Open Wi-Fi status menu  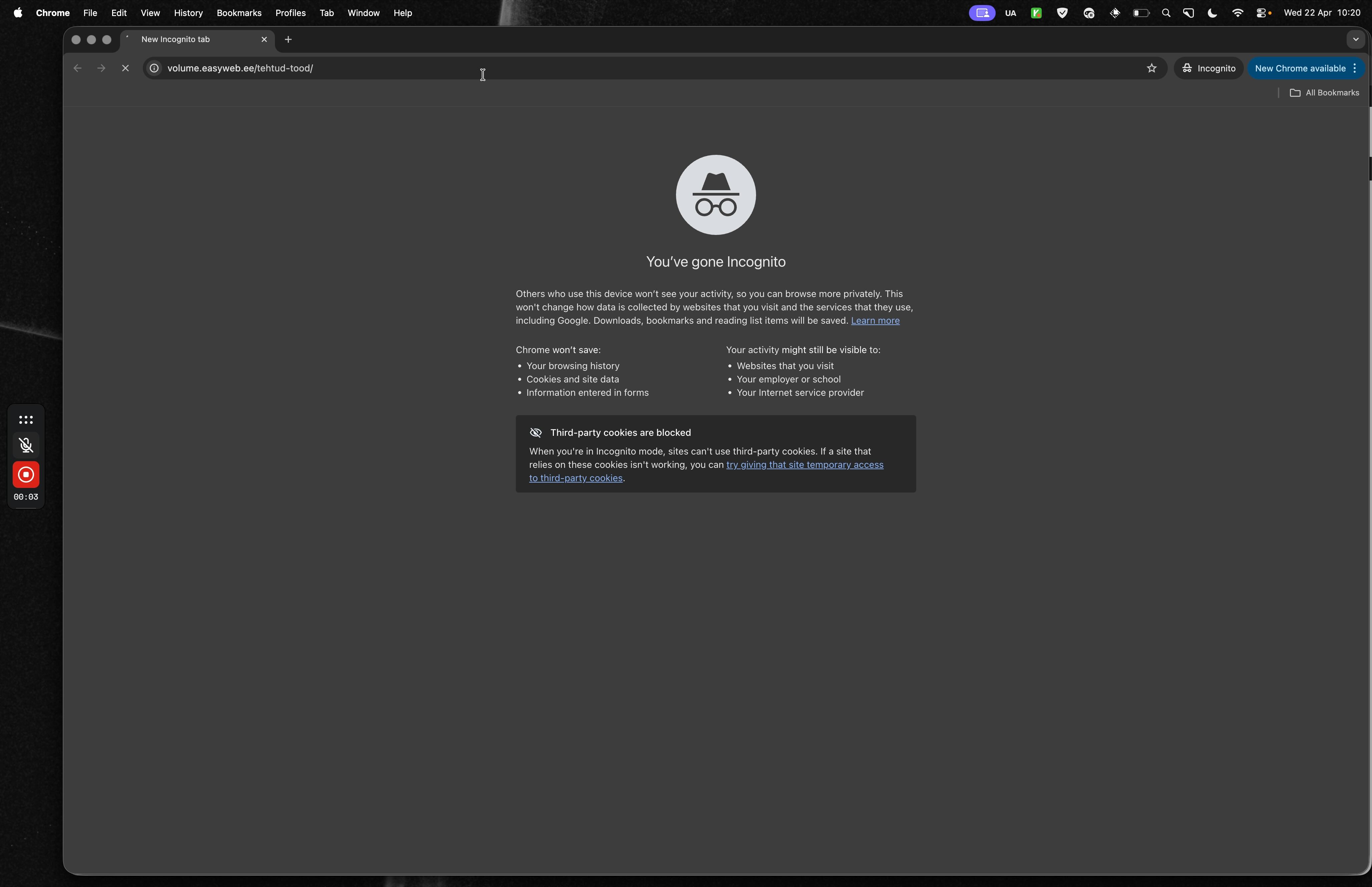tap(1237, 13)
